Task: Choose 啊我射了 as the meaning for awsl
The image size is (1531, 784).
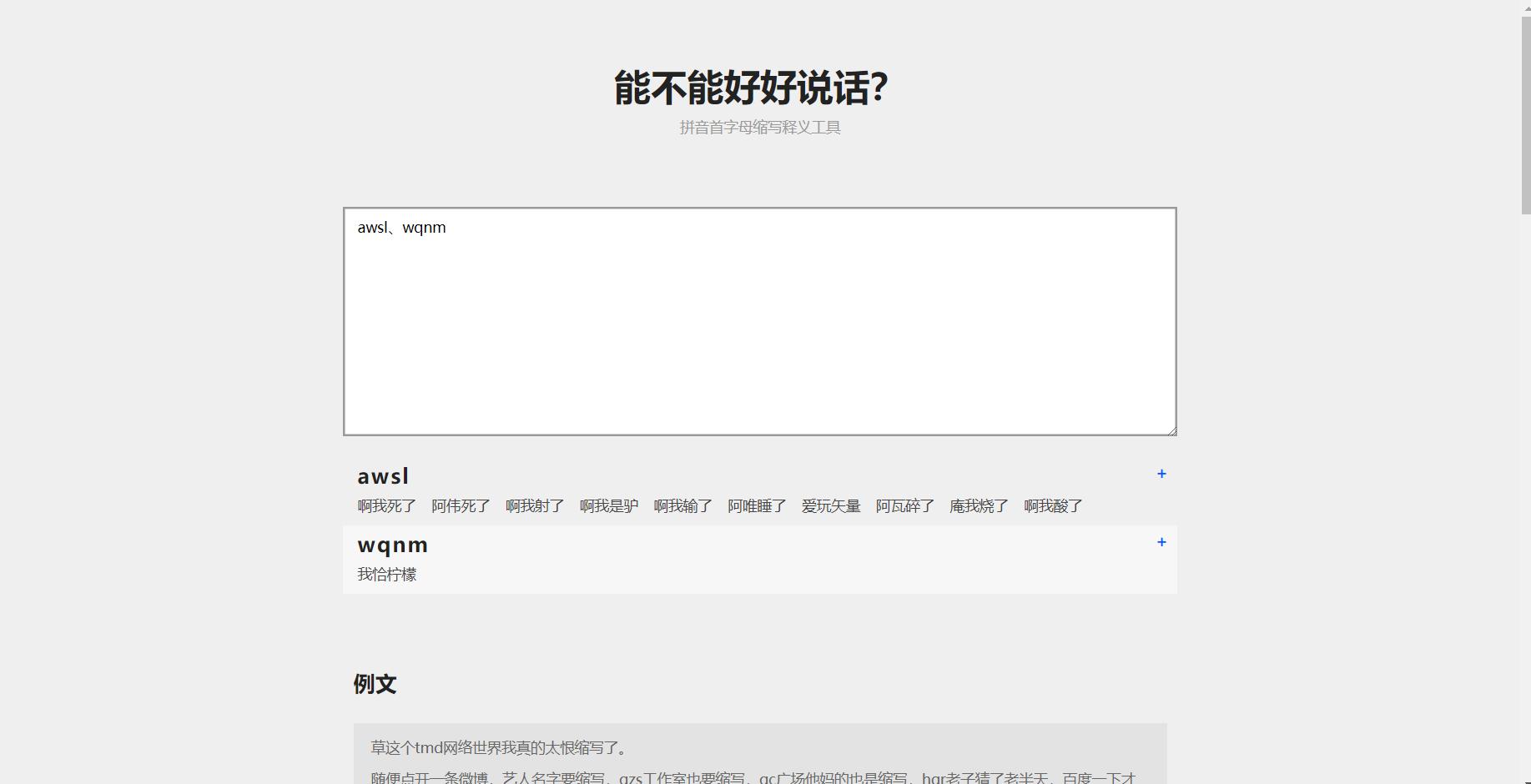Action: 535,505
